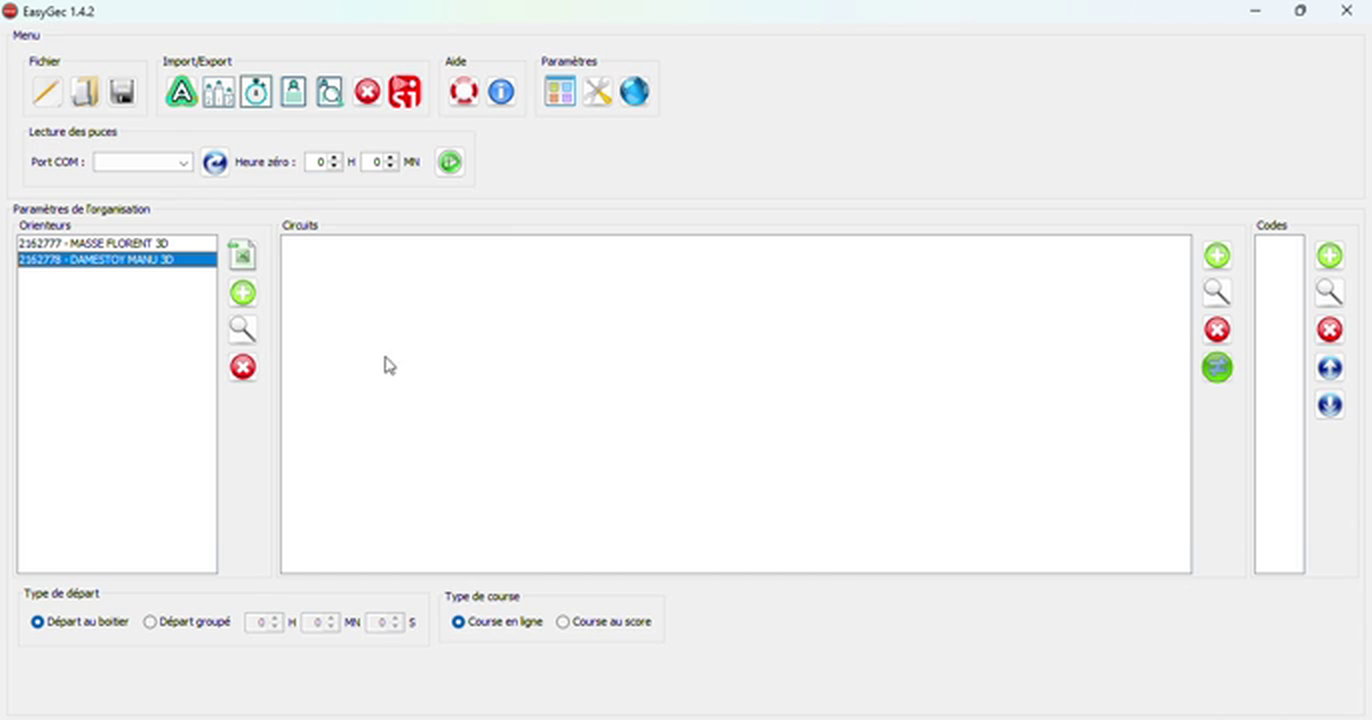Screen dimensions: 1372x720
Task: Click the tools icon in Paramètres
Action: coord(597,91)
